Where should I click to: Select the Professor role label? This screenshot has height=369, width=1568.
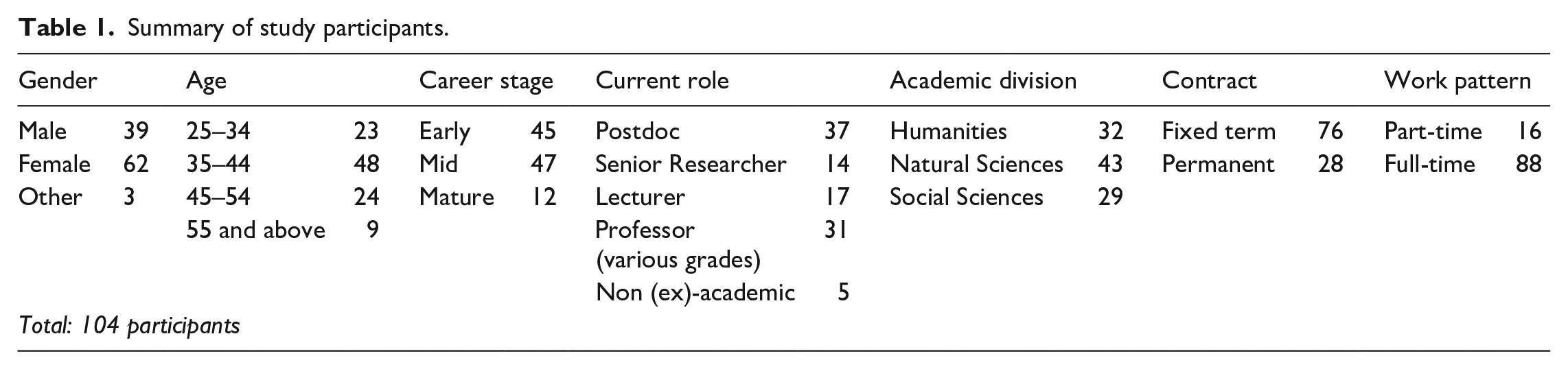point(645,229)
